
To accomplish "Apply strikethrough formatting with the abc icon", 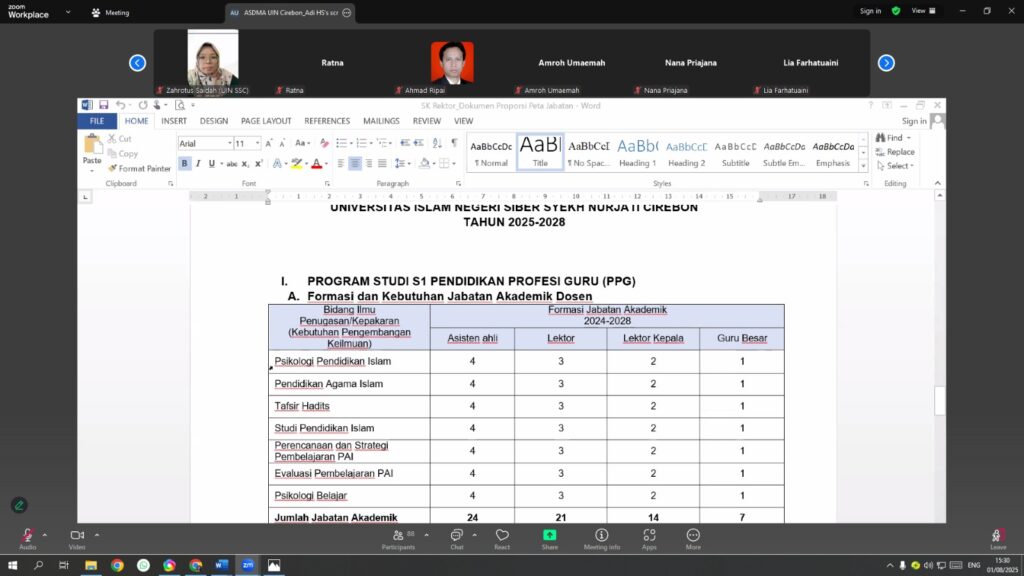I will (x=231, y=164).
